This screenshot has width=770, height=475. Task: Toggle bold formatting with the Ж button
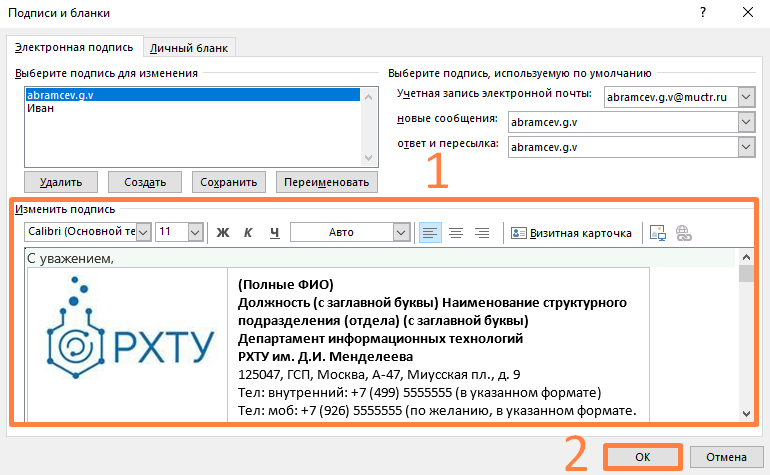(223, 232)
